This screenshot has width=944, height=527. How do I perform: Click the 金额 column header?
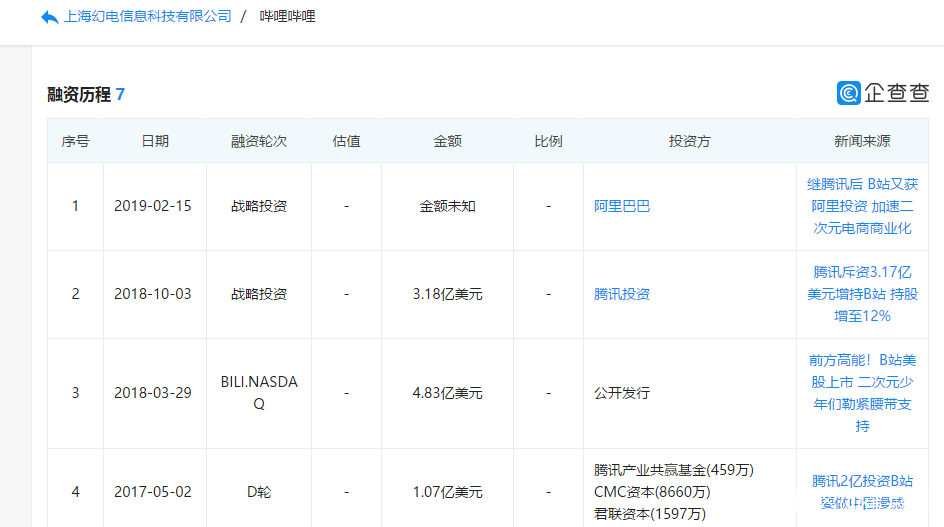click(x=447, y=141)
